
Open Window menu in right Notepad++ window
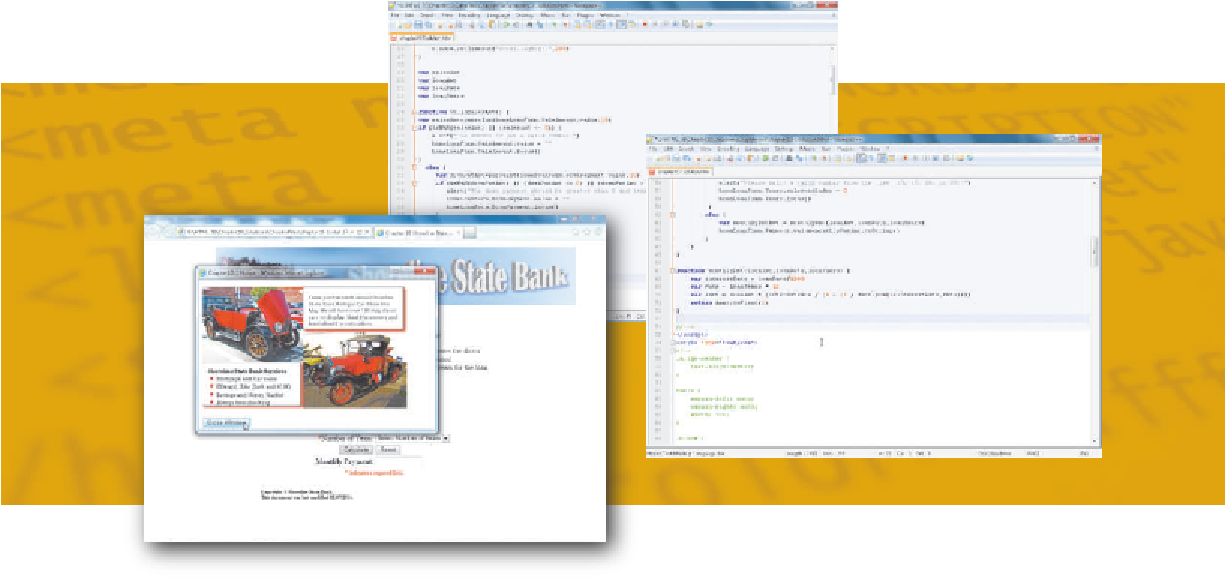pyautogui.click(x=870, y=148)
